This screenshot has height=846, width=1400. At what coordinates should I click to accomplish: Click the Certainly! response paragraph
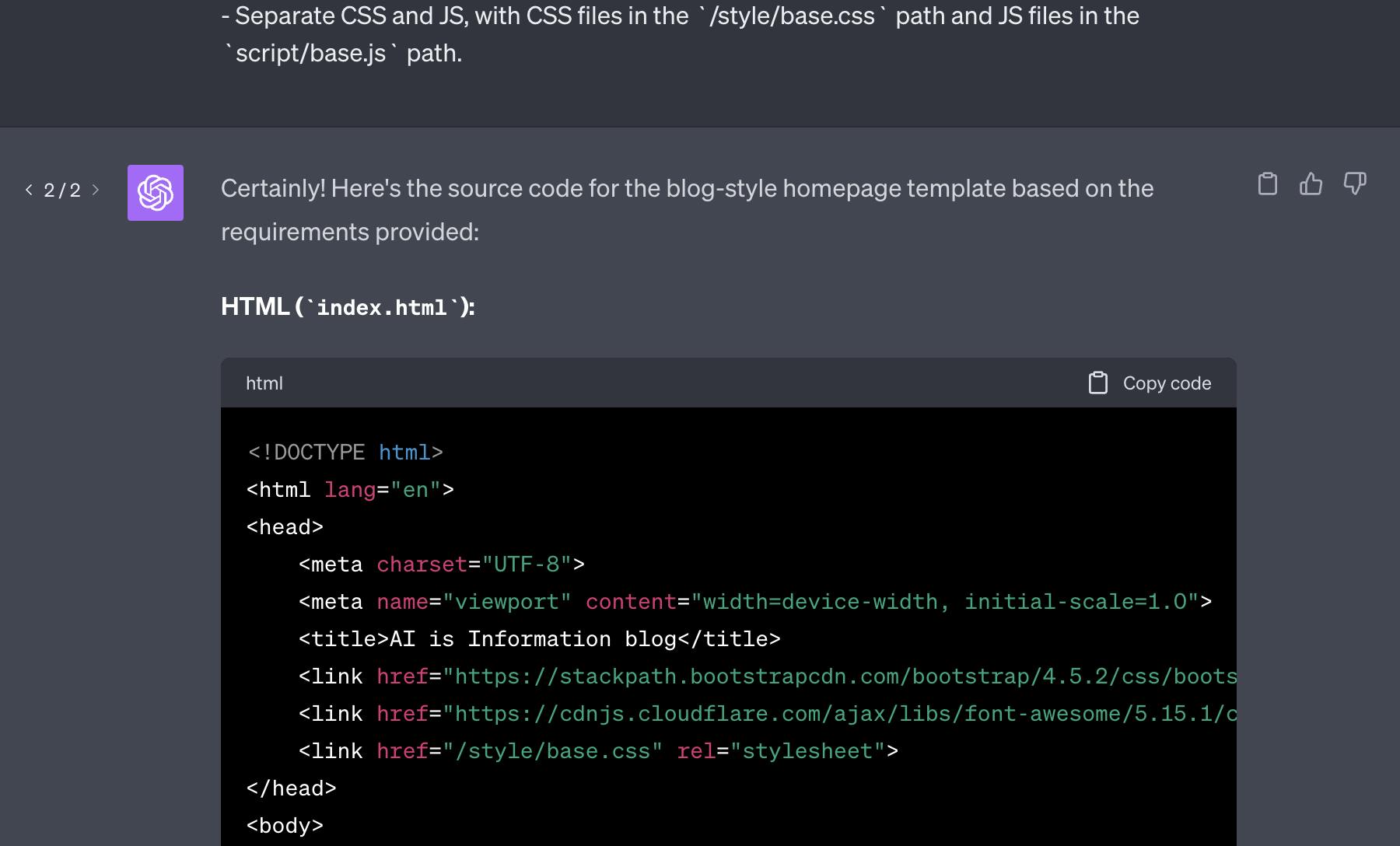(687, 210)
